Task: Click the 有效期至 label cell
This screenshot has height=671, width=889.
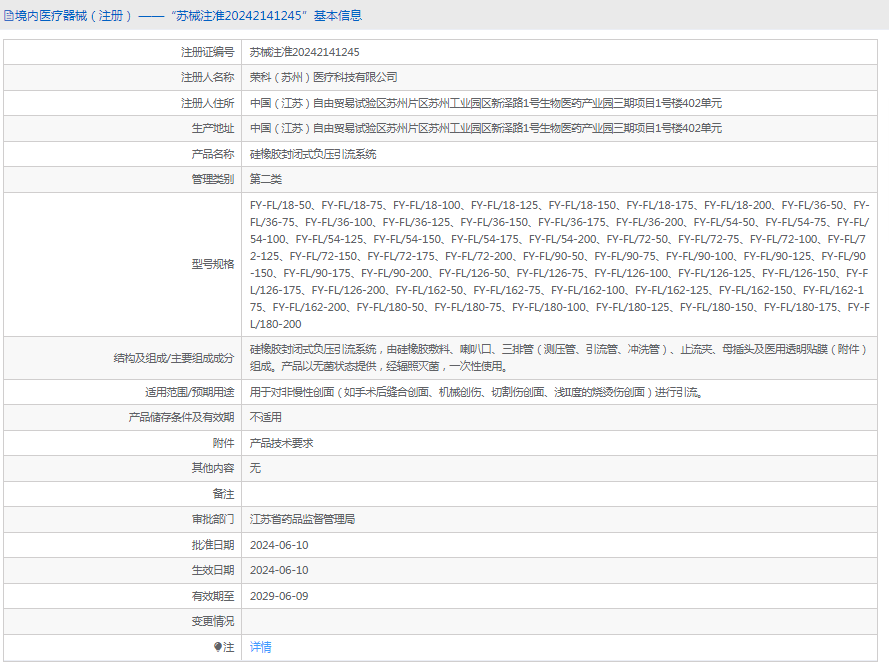Action: point(123,596)
